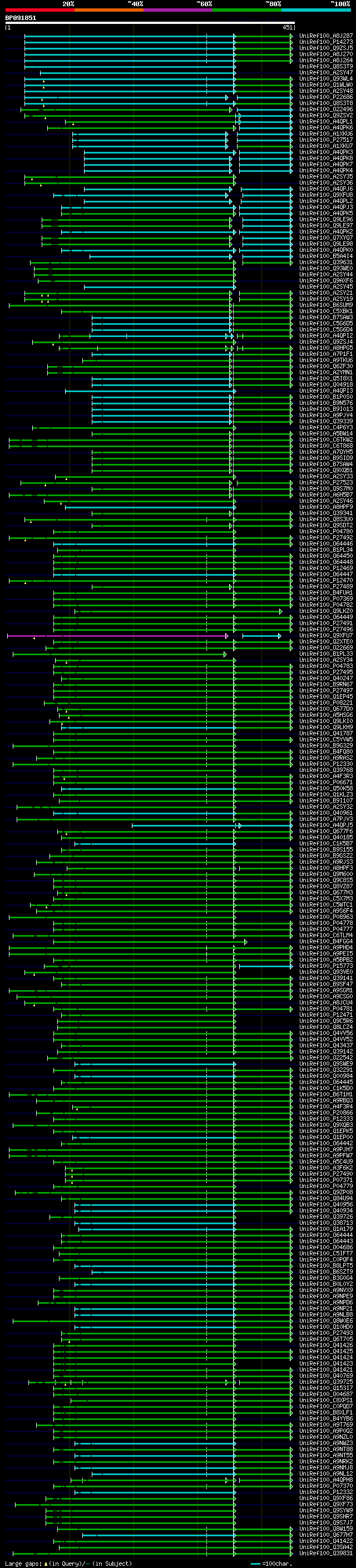Open hit UniRef100_A8J264
Viewport: 356px width, 1568px height.
tap(326, 60)
